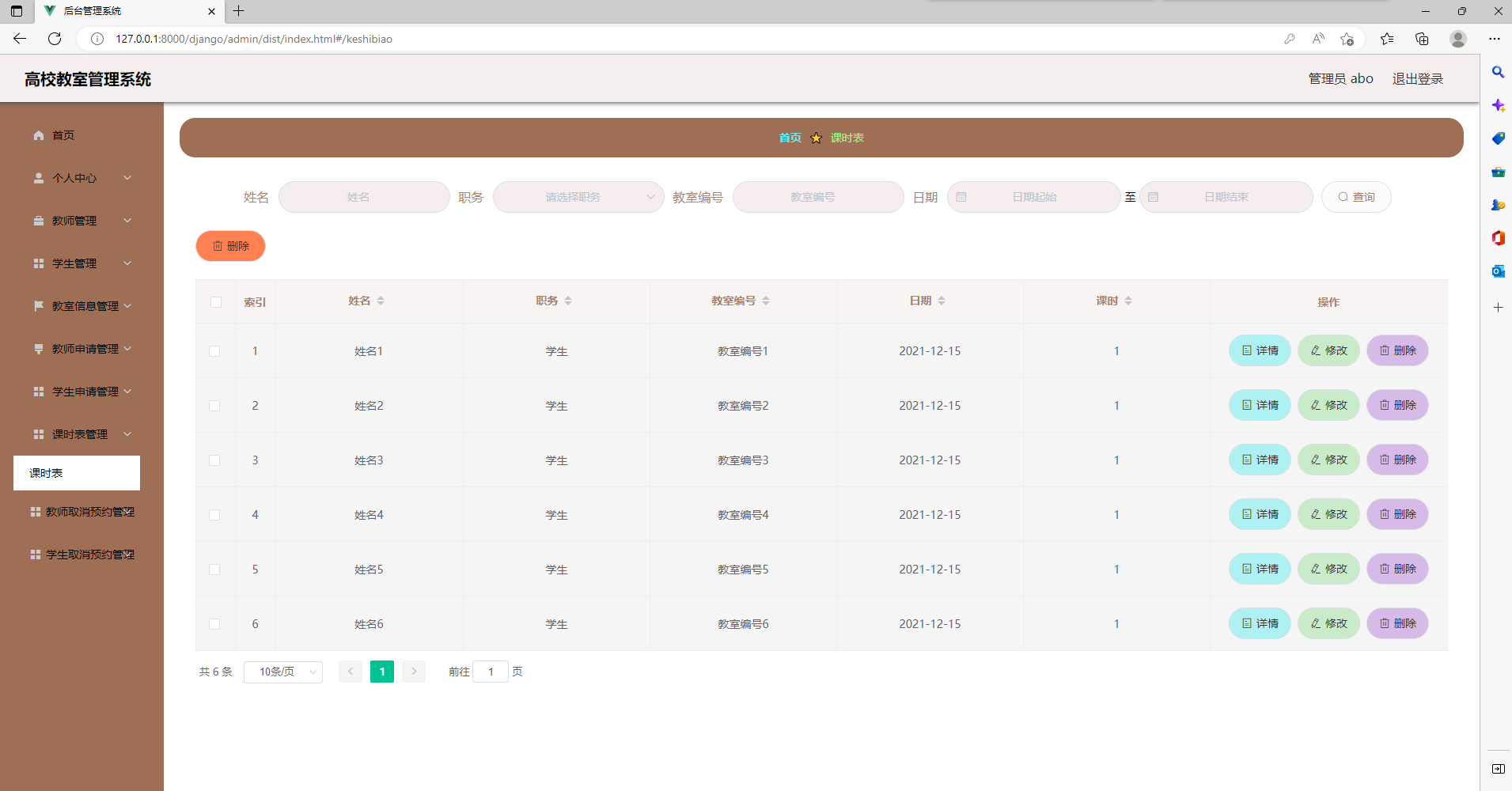Screen dimensions: 1512x791
Task: Open browser settings ellipsis menu
Action: click(1494, 39)
